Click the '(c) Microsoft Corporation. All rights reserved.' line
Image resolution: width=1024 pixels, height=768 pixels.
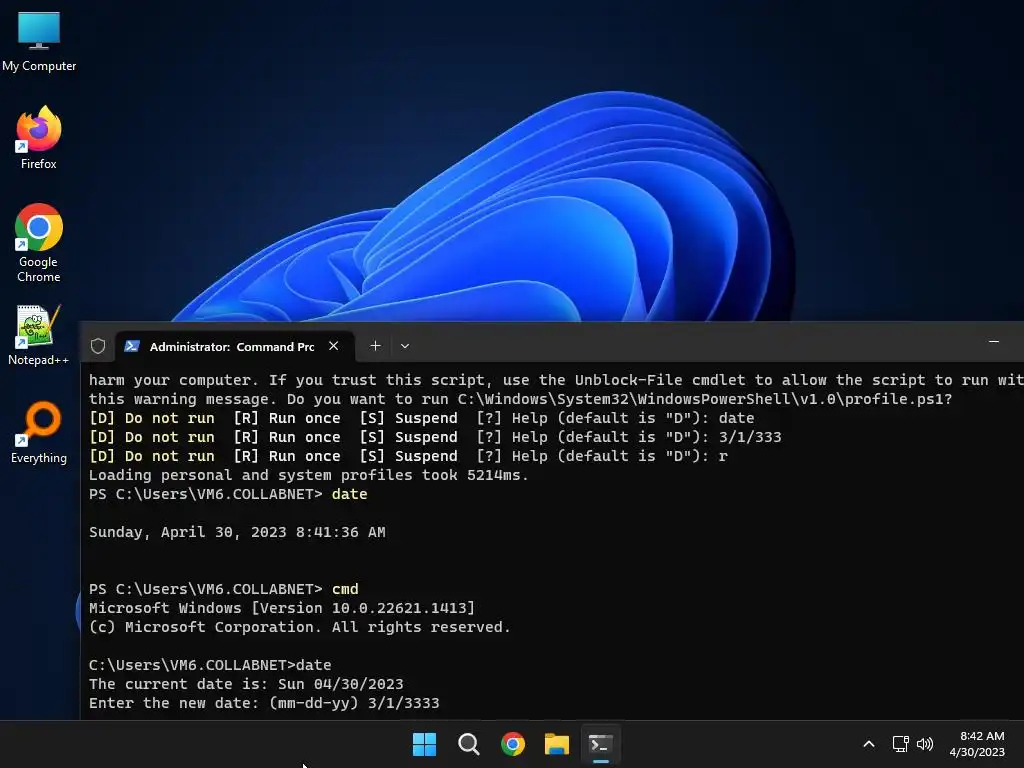(300, 627)
